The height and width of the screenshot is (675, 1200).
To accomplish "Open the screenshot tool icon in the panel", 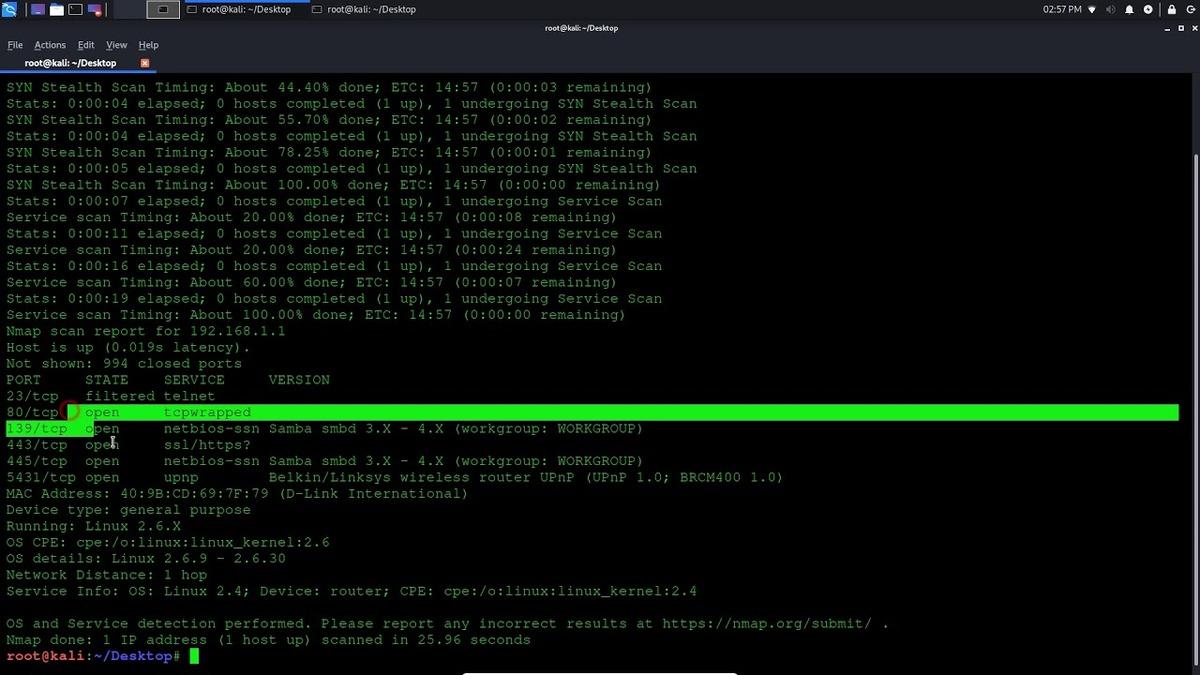I will pos(94,9).
